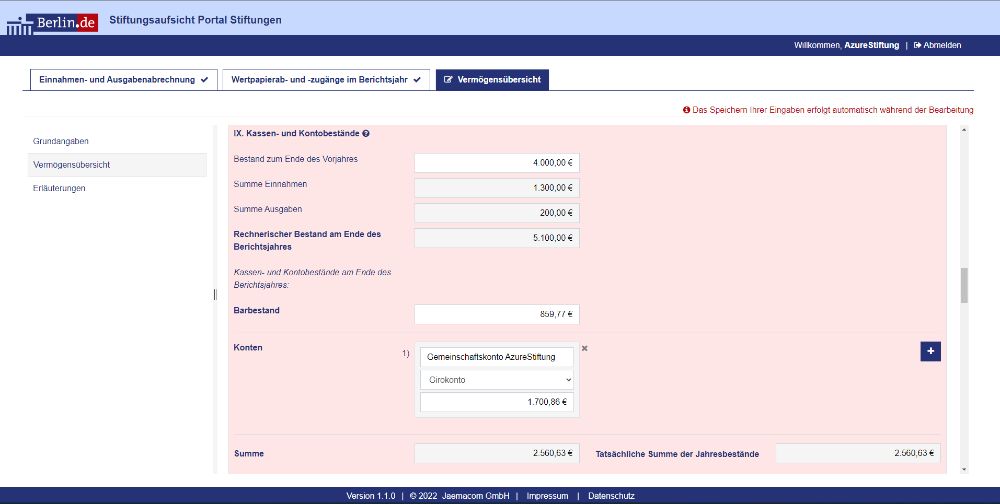Open the Wertpapierab- und -zugänge im Berichtsjahr tab
This screenshot has height=504, width=1000.
tap(325, 79)
